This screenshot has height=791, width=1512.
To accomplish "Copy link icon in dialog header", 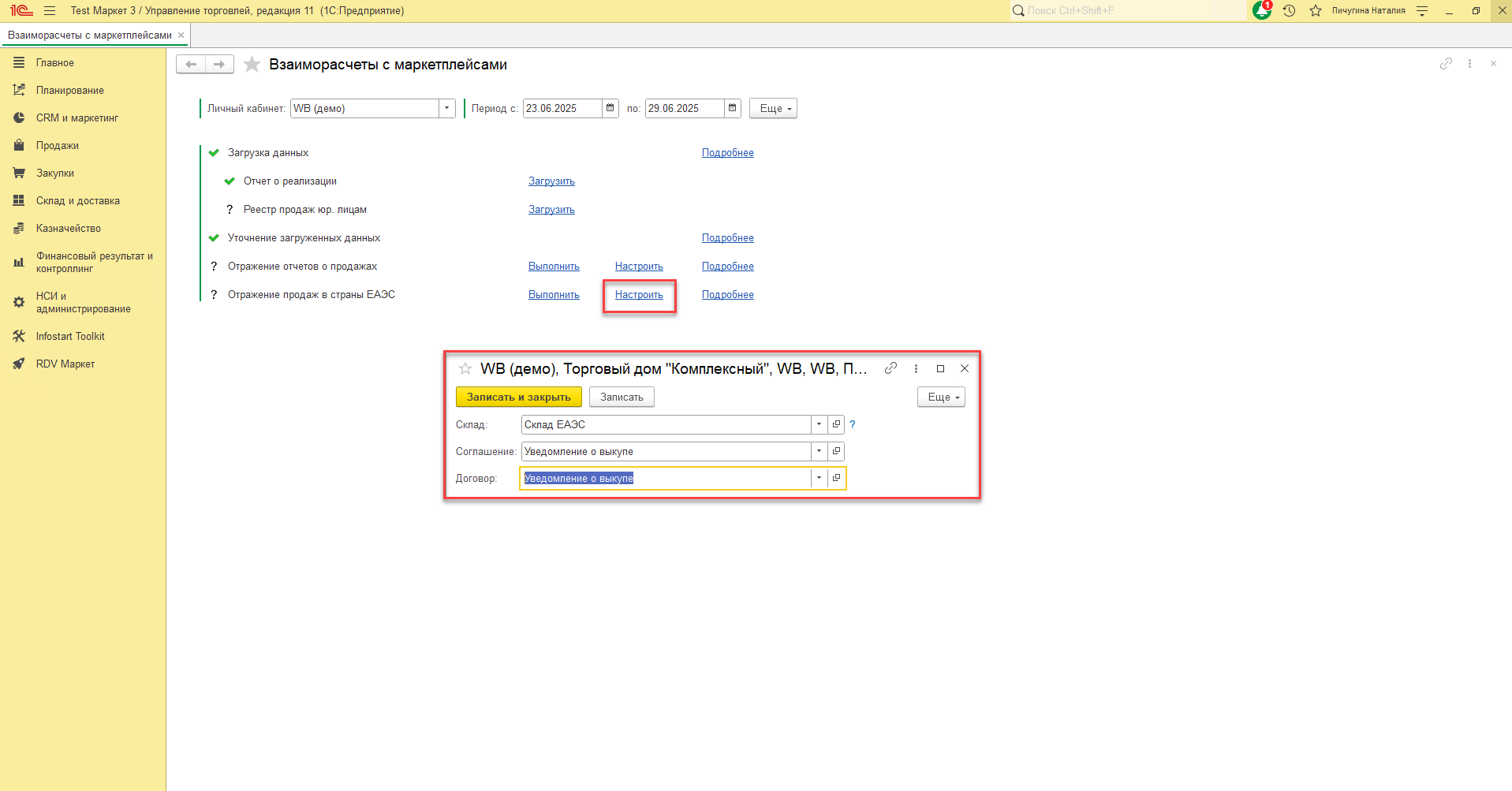I will tap(890, 368).
